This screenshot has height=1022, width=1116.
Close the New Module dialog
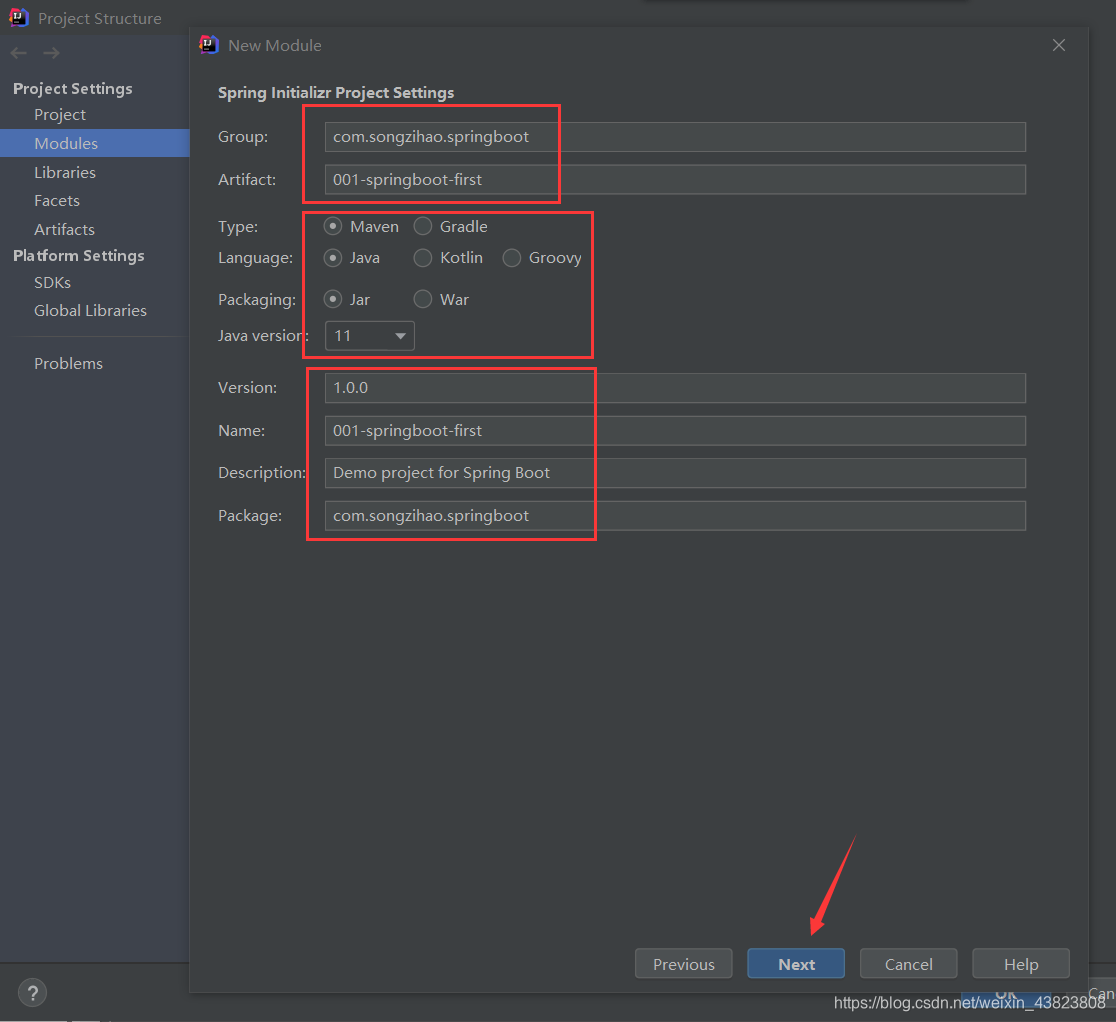pyautogui.click(x=1059, y=45)
